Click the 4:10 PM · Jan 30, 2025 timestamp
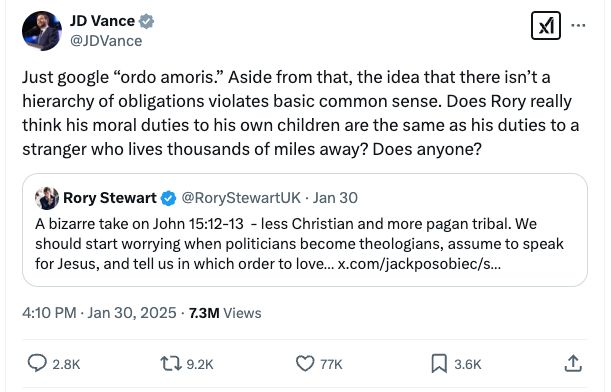Screen dimensions: 611x392 click(99, 313)
